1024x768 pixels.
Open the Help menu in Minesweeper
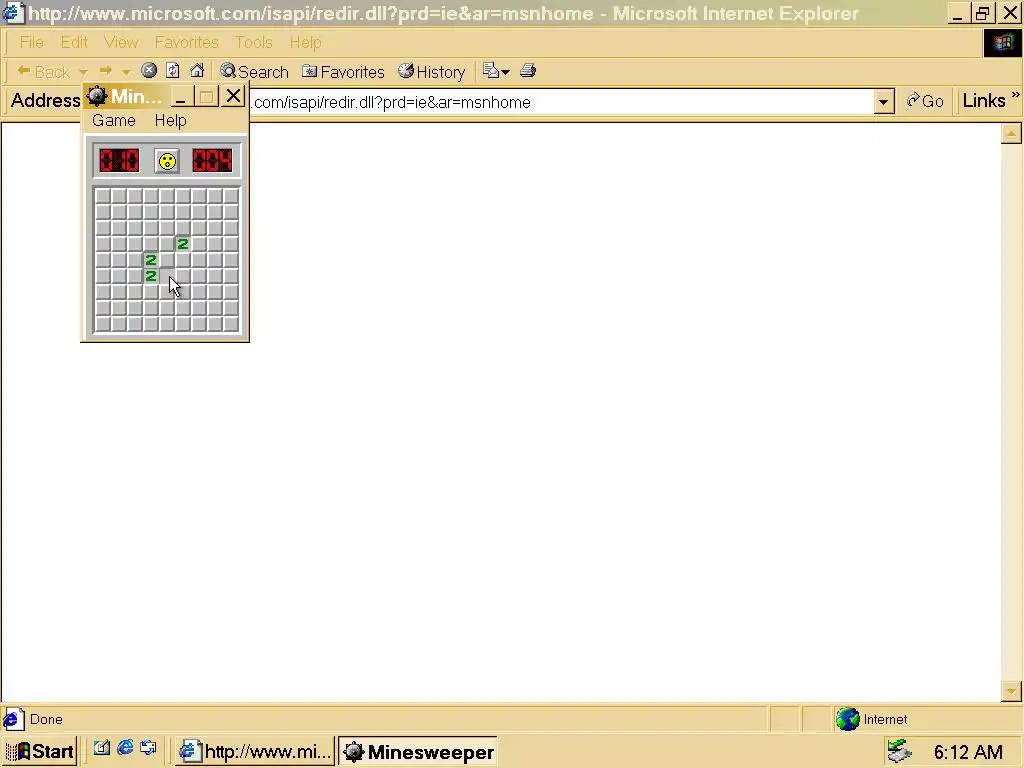click(170, 121)
